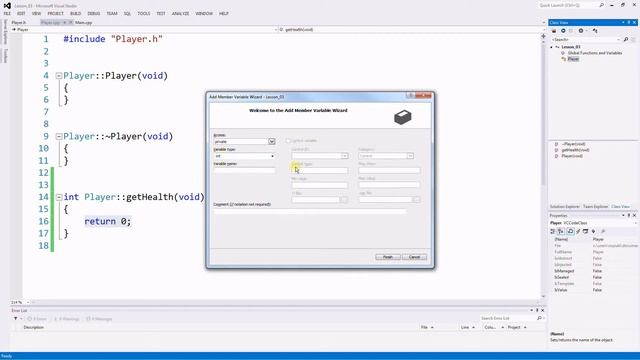Click the Class View Settings gear icon
640x360 pixels.
(581, 31)
